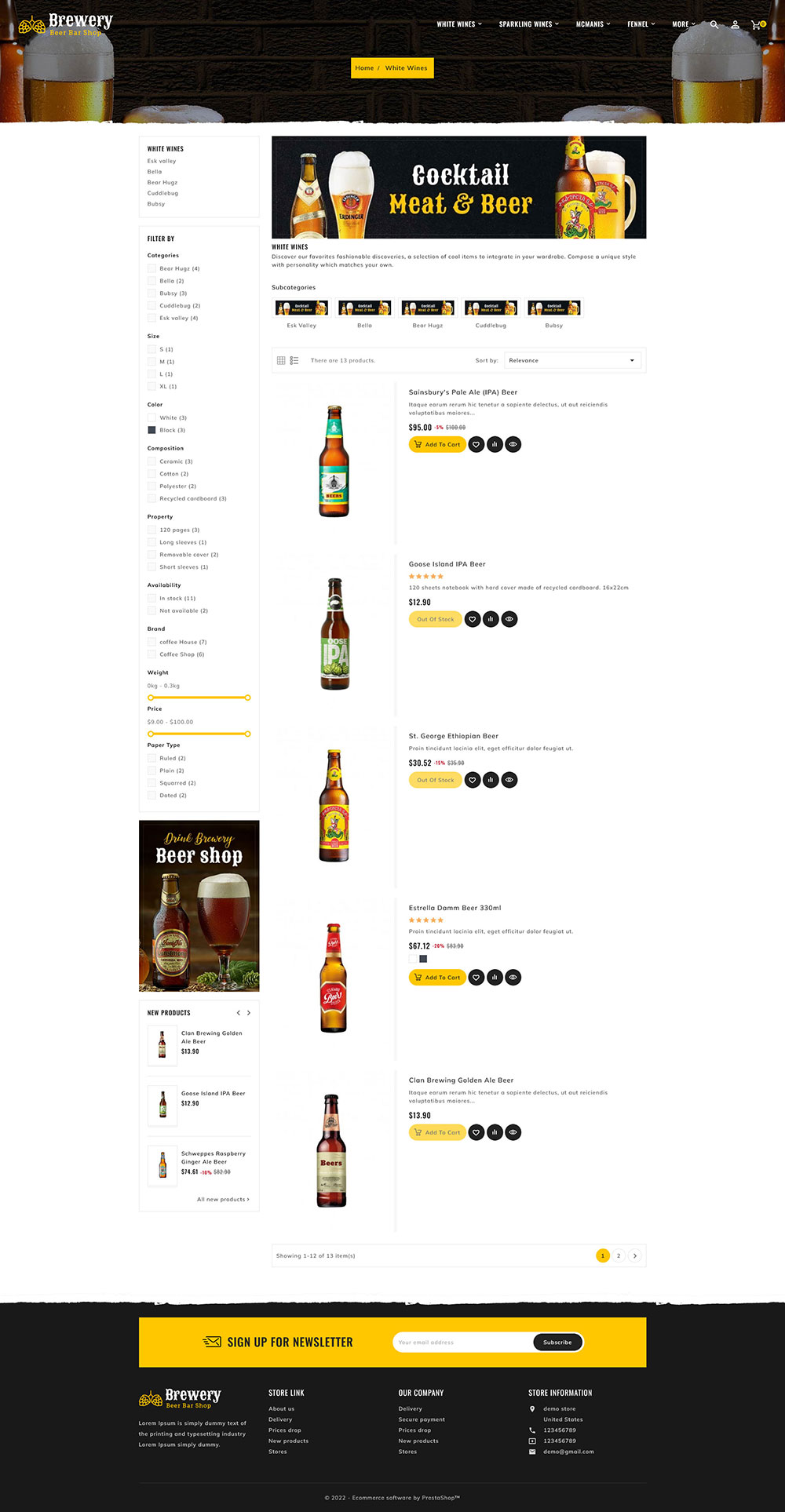Enable the 'In stock (11)' availability filter
The image size is (785, 1512).
click(152, 598)
